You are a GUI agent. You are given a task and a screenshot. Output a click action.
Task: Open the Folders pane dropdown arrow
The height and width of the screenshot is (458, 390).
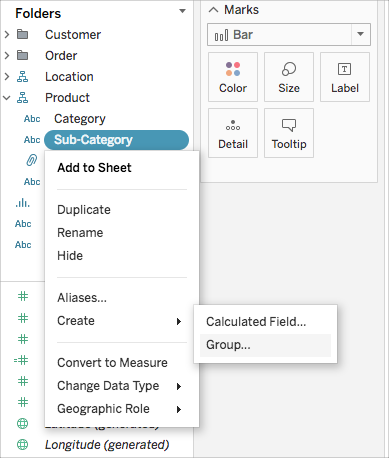click(x=182, y=11)
